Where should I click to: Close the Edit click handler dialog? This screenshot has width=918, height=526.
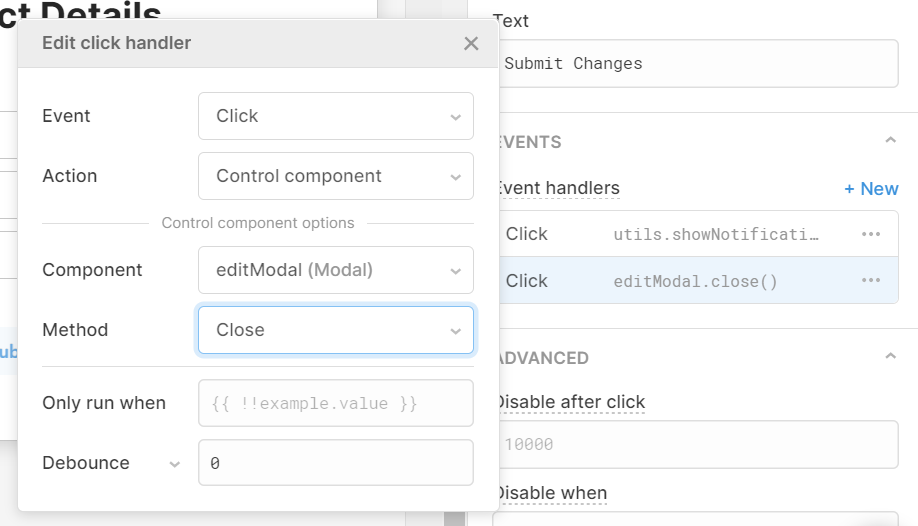click(x=471, y=43)
